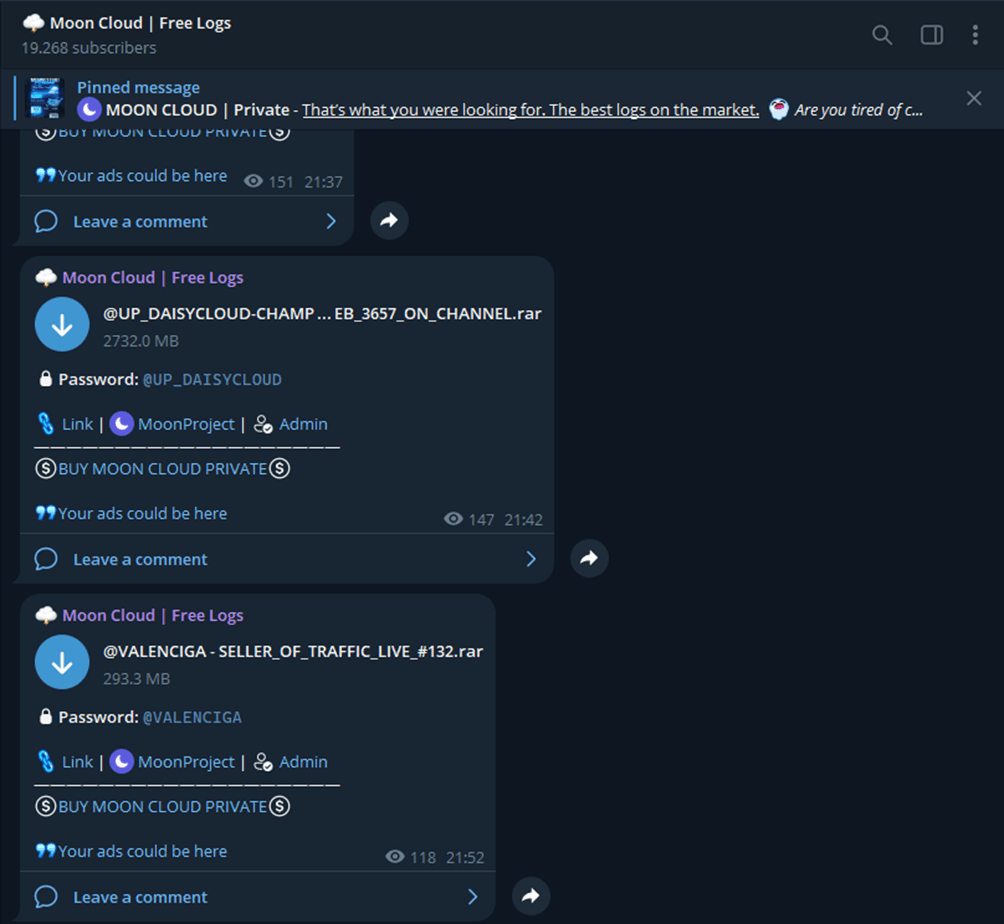Screen dimensions: 1004x924
Task: Forward the 21:52 post with share arrow
Action: 531,895
